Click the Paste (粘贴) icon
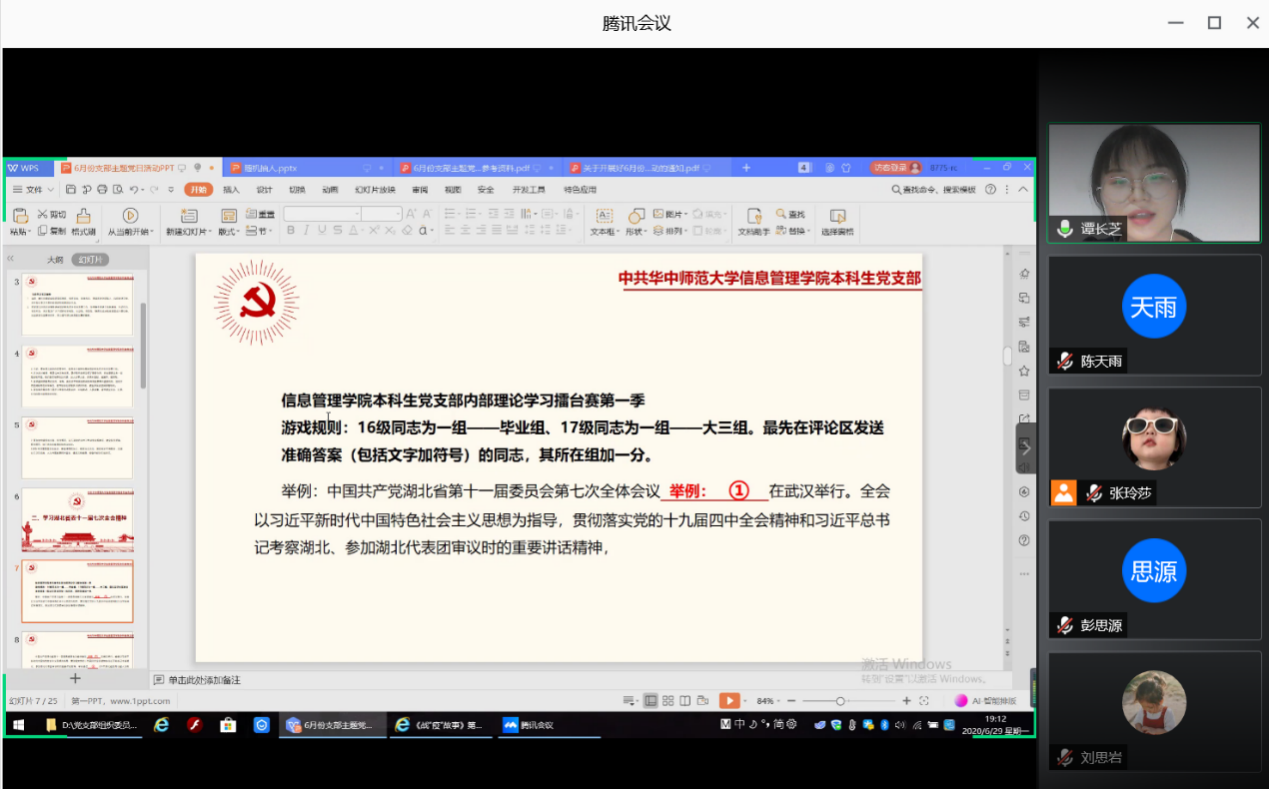Image resolution: width=1269 pixels, height=789 pixels. [x=19, y=216]
